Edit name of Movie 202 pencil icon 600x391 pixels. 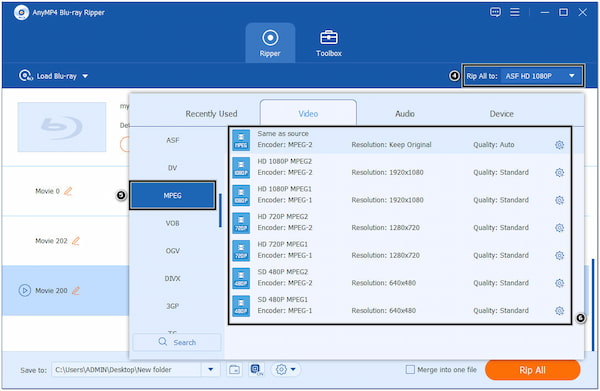tap(76, 241)
